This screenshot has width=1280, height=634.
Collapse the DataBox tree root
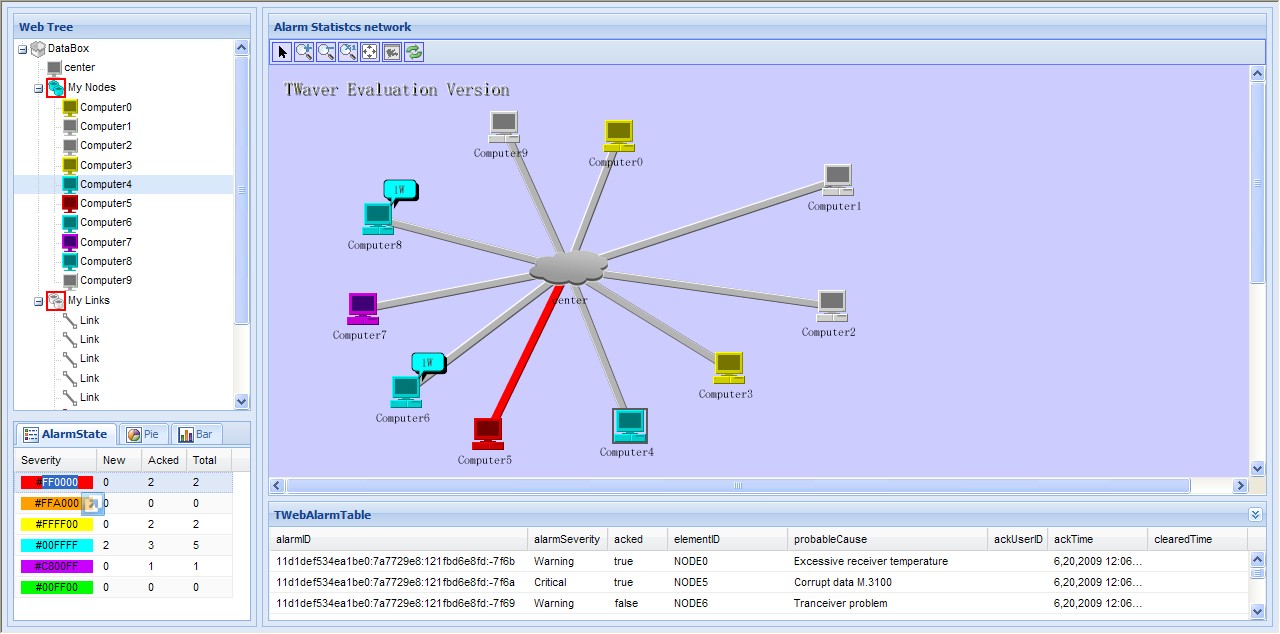pyautogui.click(x=22, y=49)
